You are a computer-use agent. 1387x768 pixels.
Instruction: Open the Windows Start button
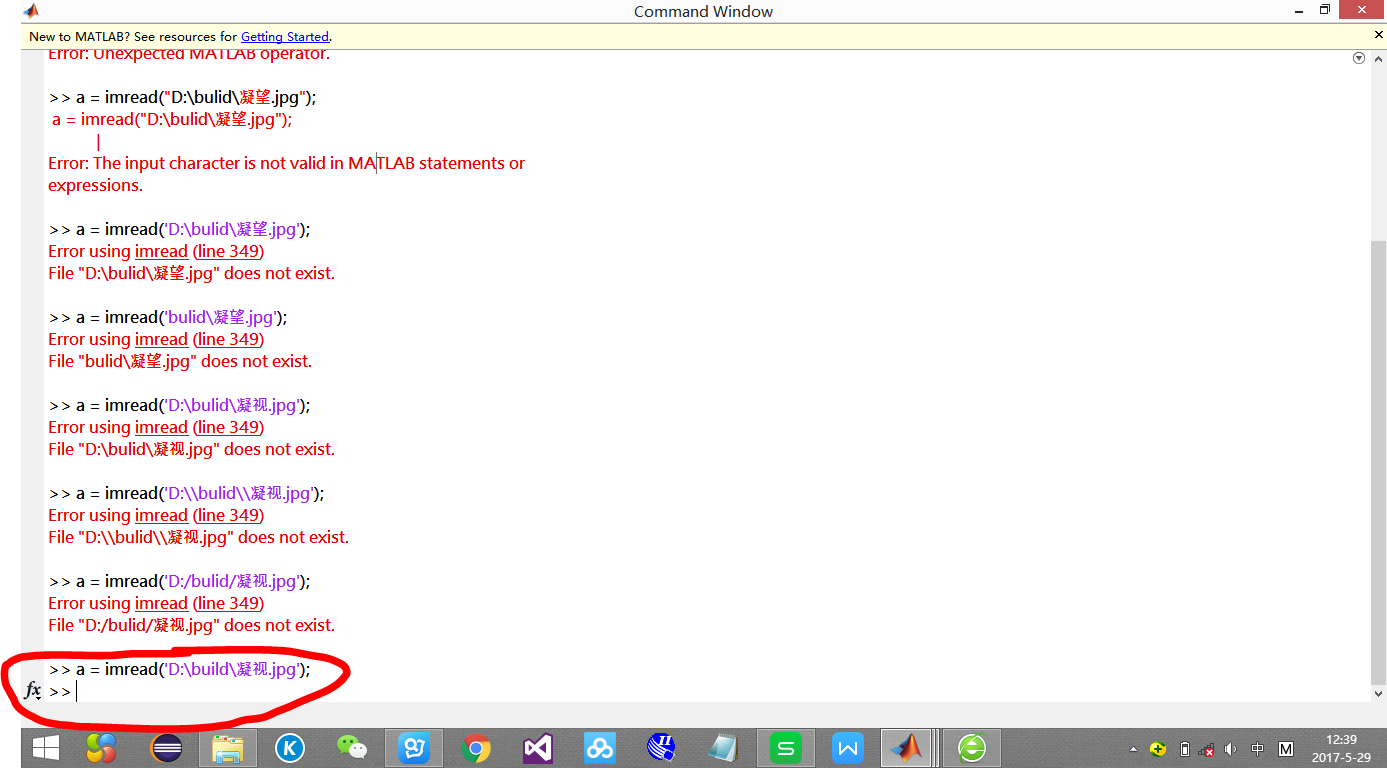pyautogui.click(x=45, y=747)
